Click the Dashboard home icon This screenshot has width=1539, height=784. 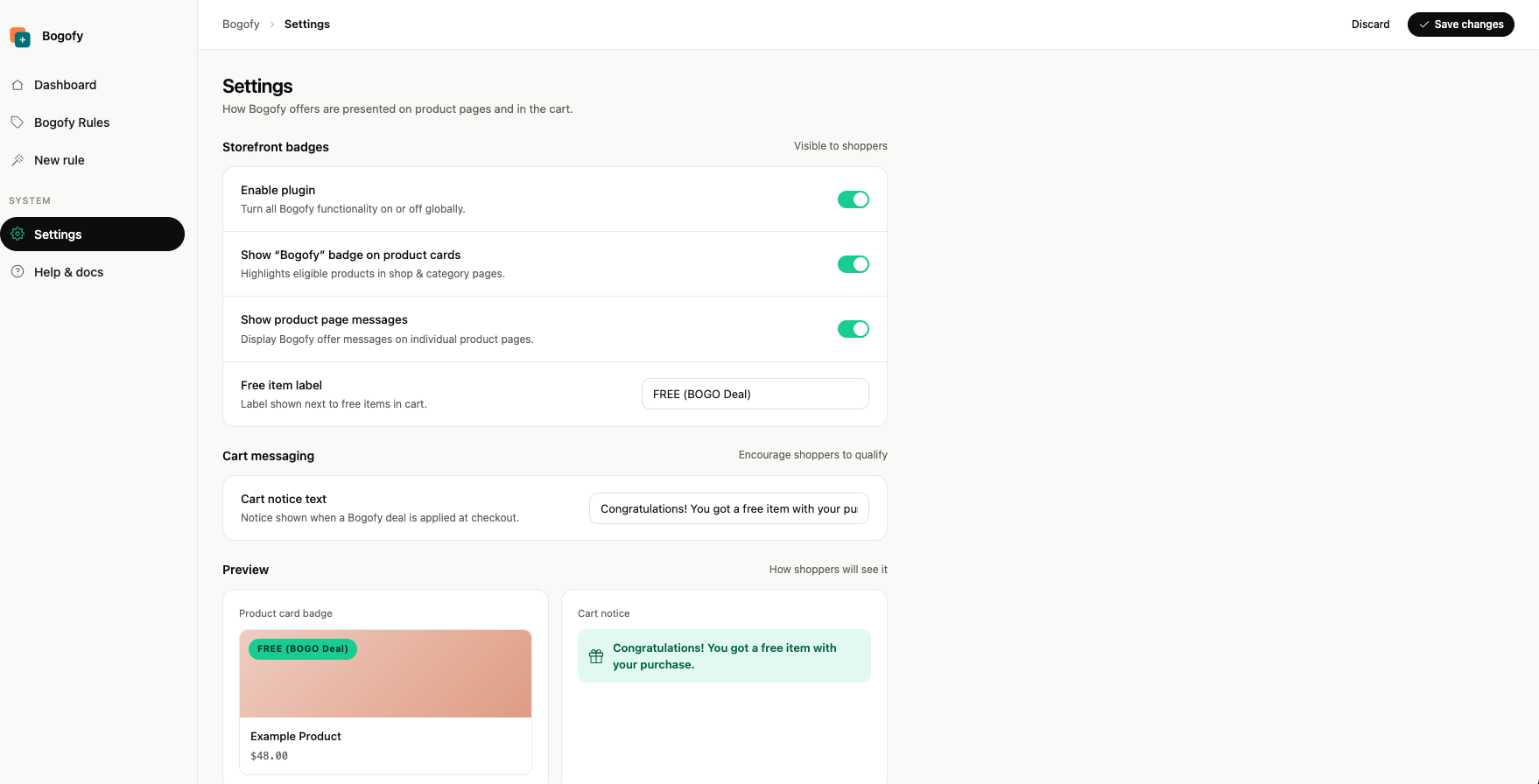(18, 85)
